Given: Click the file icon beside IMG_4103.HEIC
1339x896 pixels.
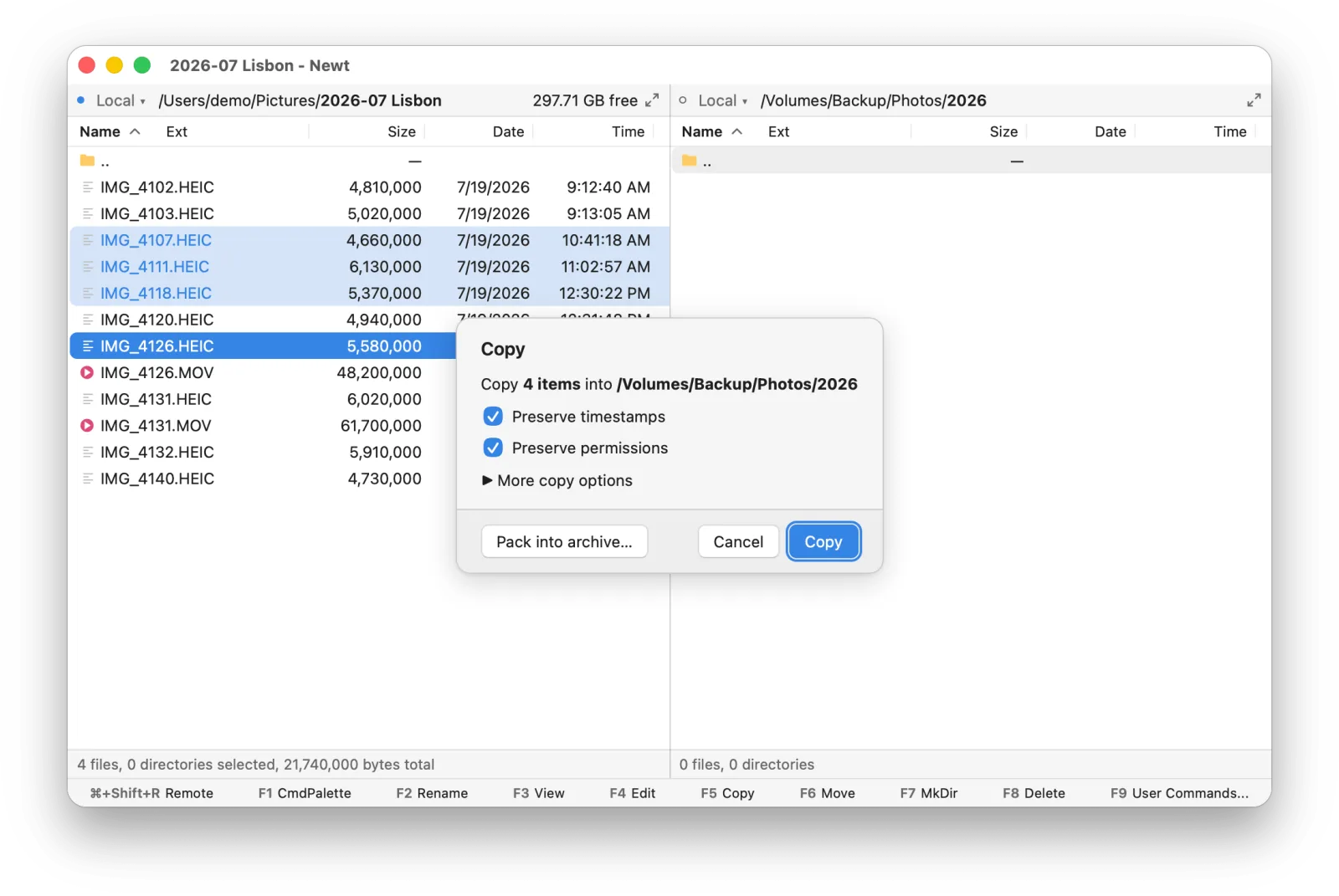Looking at the screenshot, I should [x=88, y=214].
